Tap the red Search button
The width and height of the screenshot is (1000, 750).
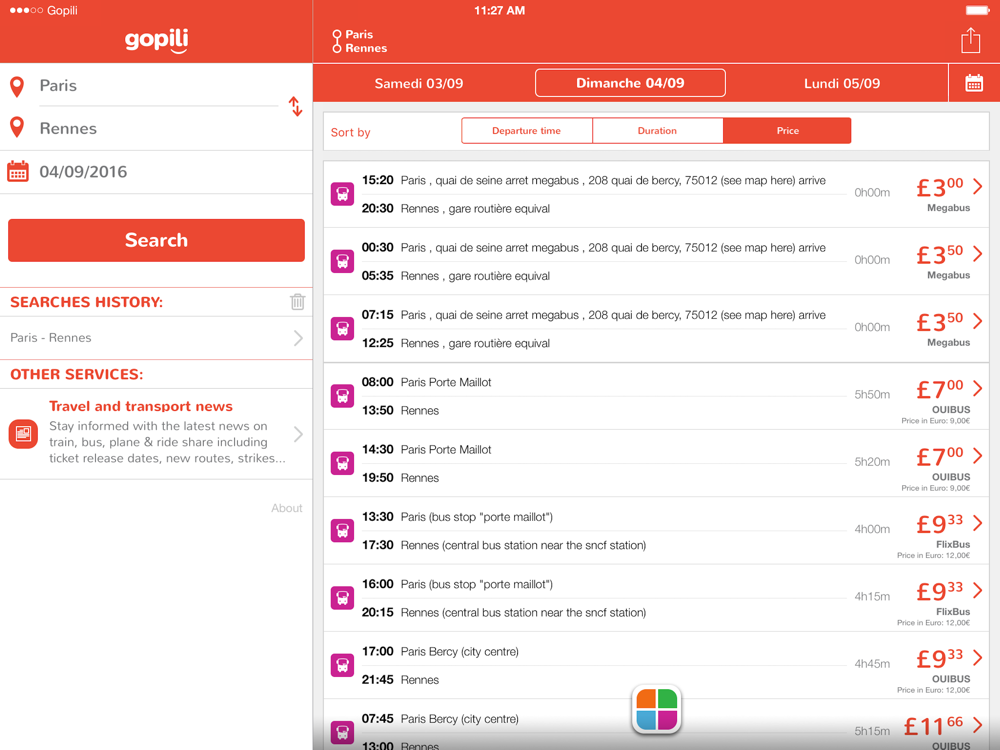click(x=156, y=240)
